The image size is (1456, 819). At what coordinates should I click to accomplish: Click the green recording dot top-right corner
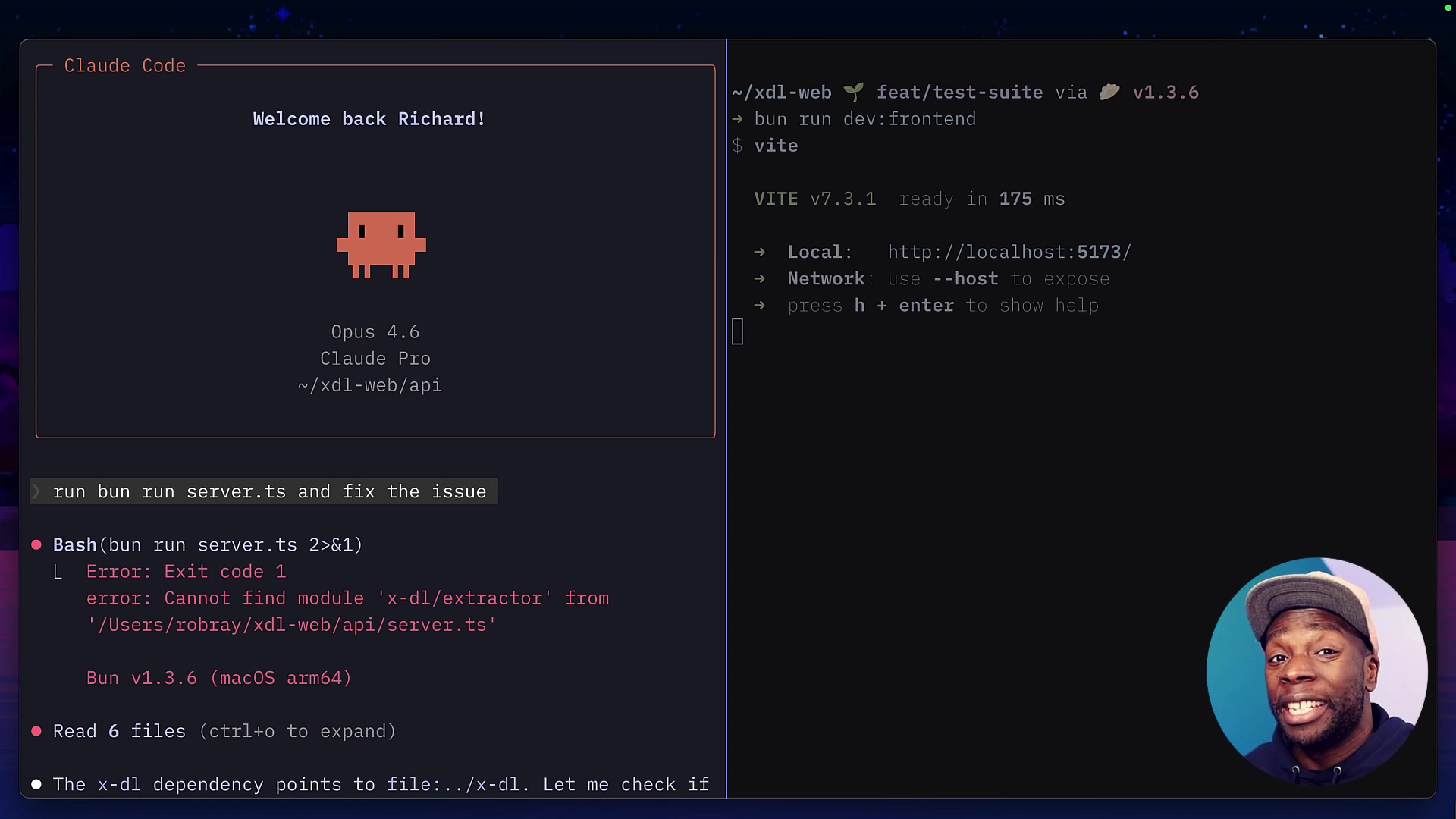(x=1446, y=8)
